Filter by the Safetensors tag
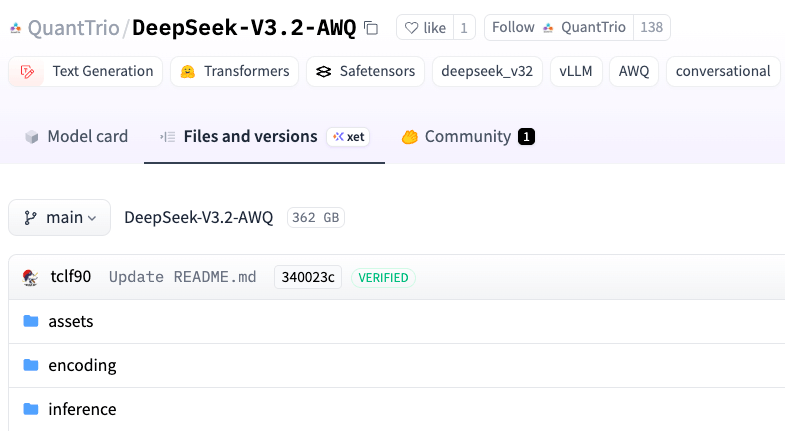This screenshot has height=431, width=785. [365, 72]
